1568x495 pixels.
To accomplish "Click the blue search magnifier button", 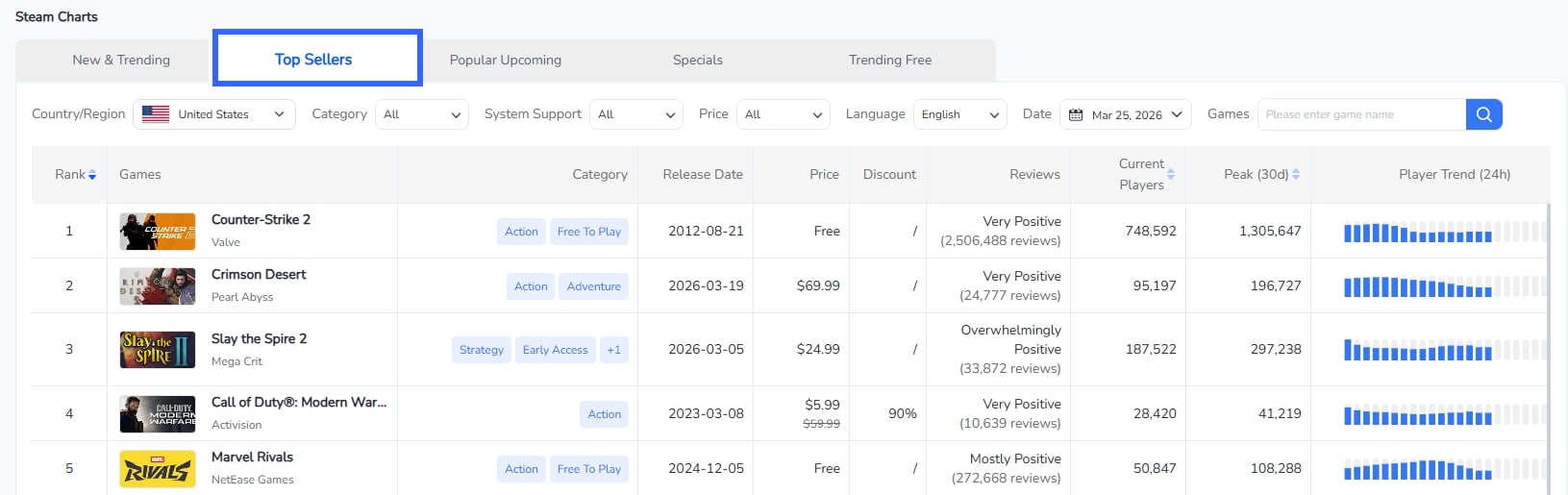I will pos(1483,114).
